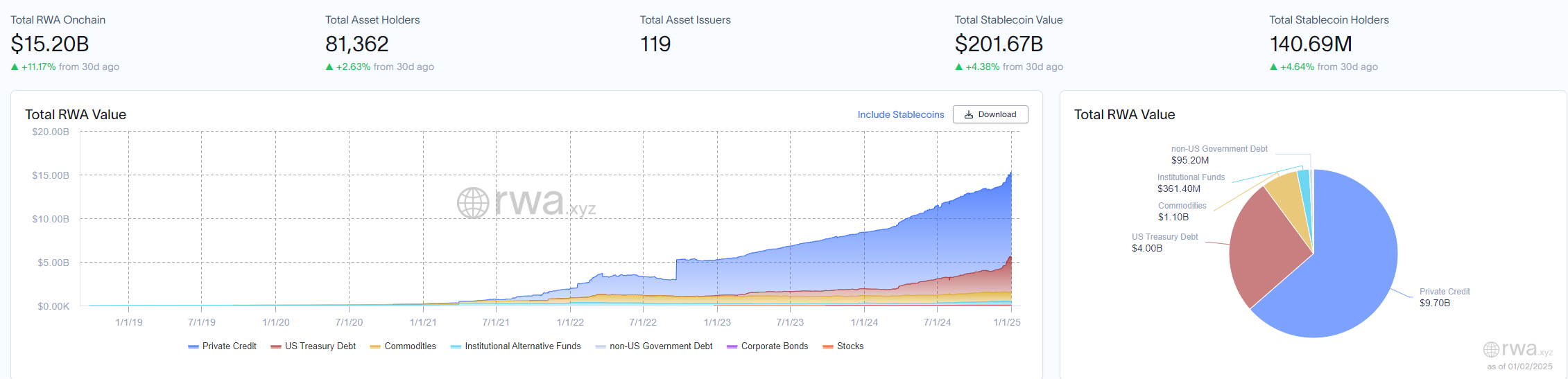1568x379 pixels.
Task: Toggle Institutional Alternative Funds legend item
Action: coord(515,346)
